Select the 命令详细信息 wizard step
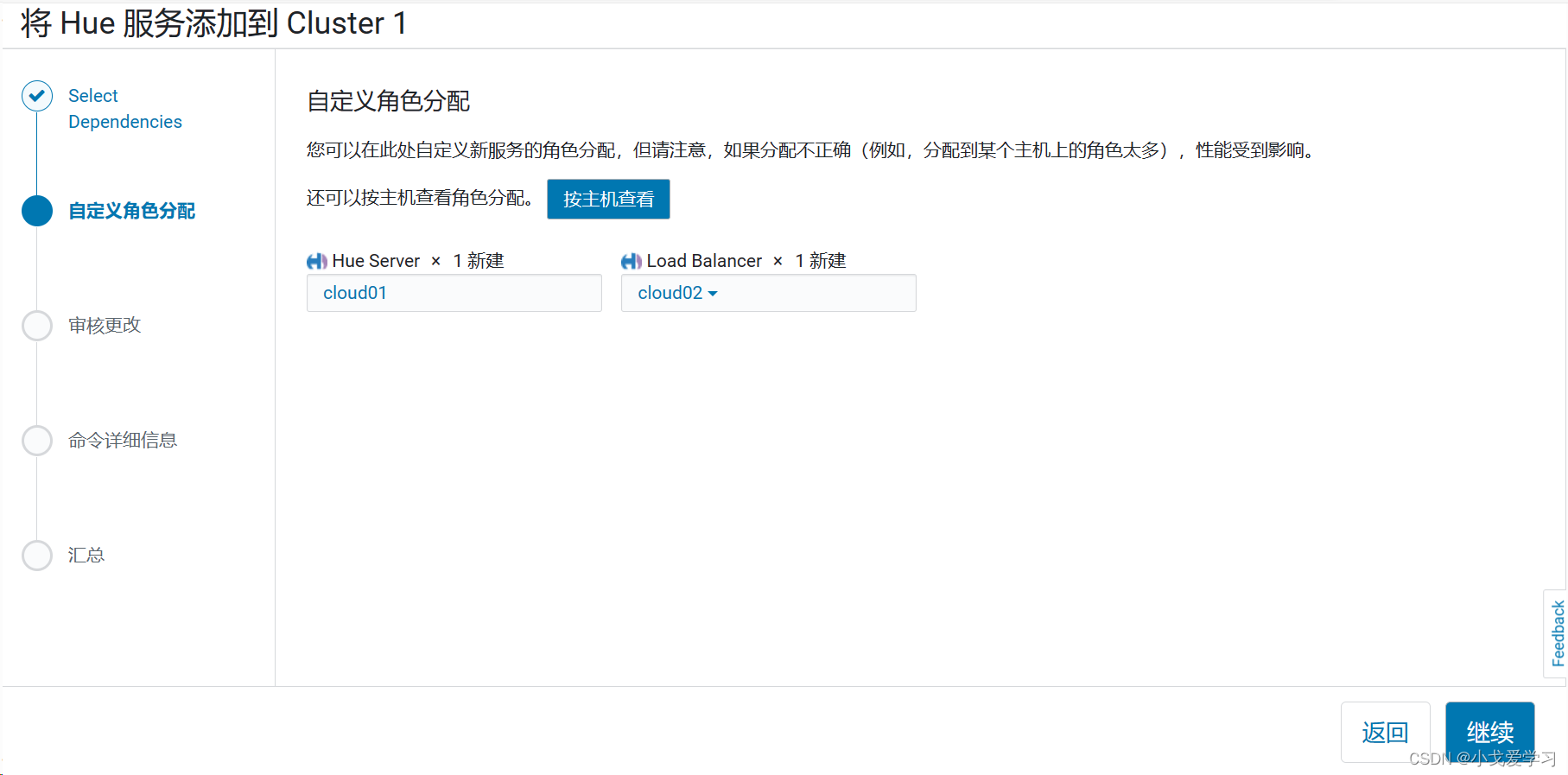1568x775 pixels. tap(123, 441)
